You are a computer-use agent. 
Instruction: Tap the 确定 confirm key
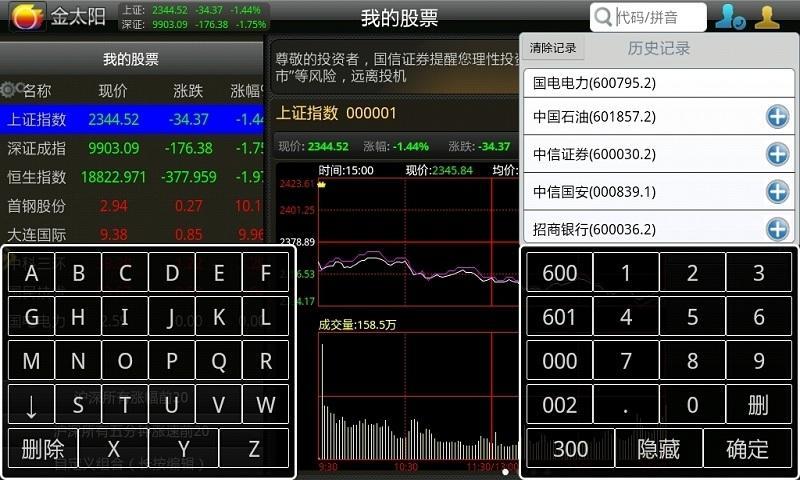(747, 449)
